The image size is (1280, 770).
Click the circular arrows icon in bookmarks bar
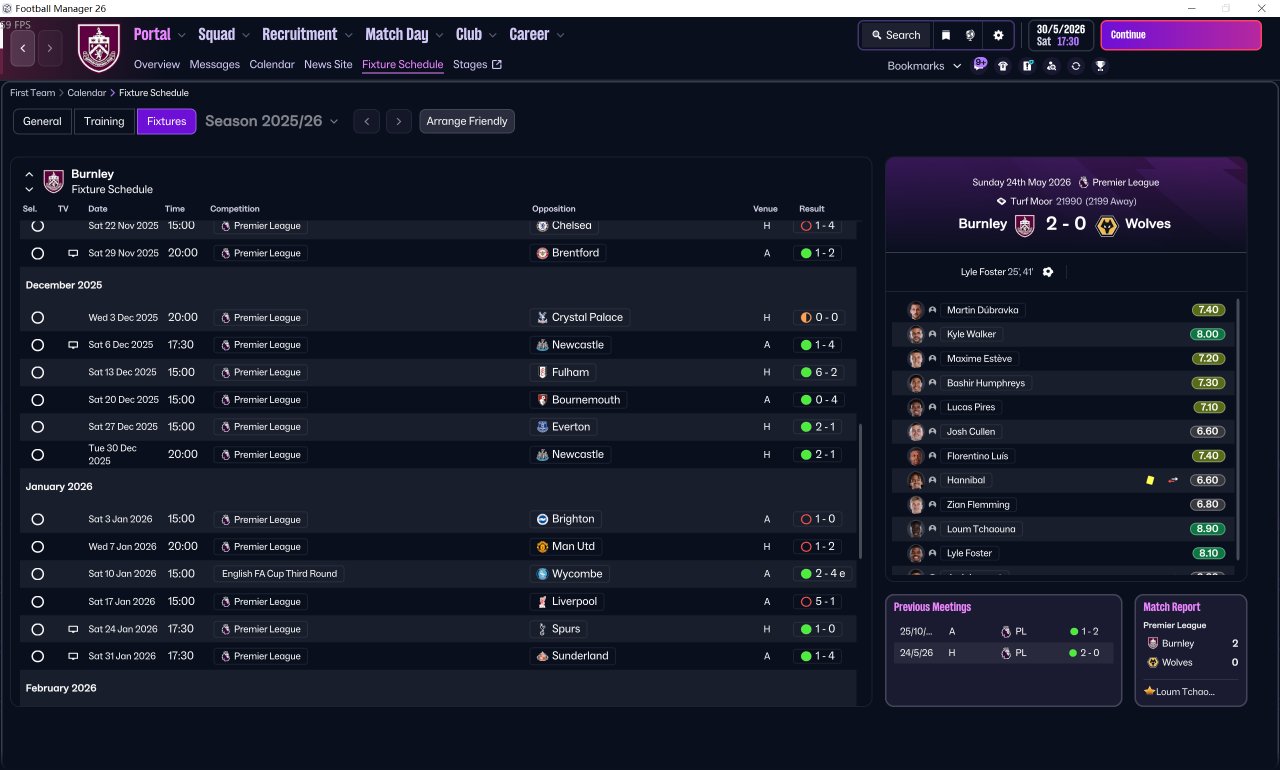[1076, 66]
